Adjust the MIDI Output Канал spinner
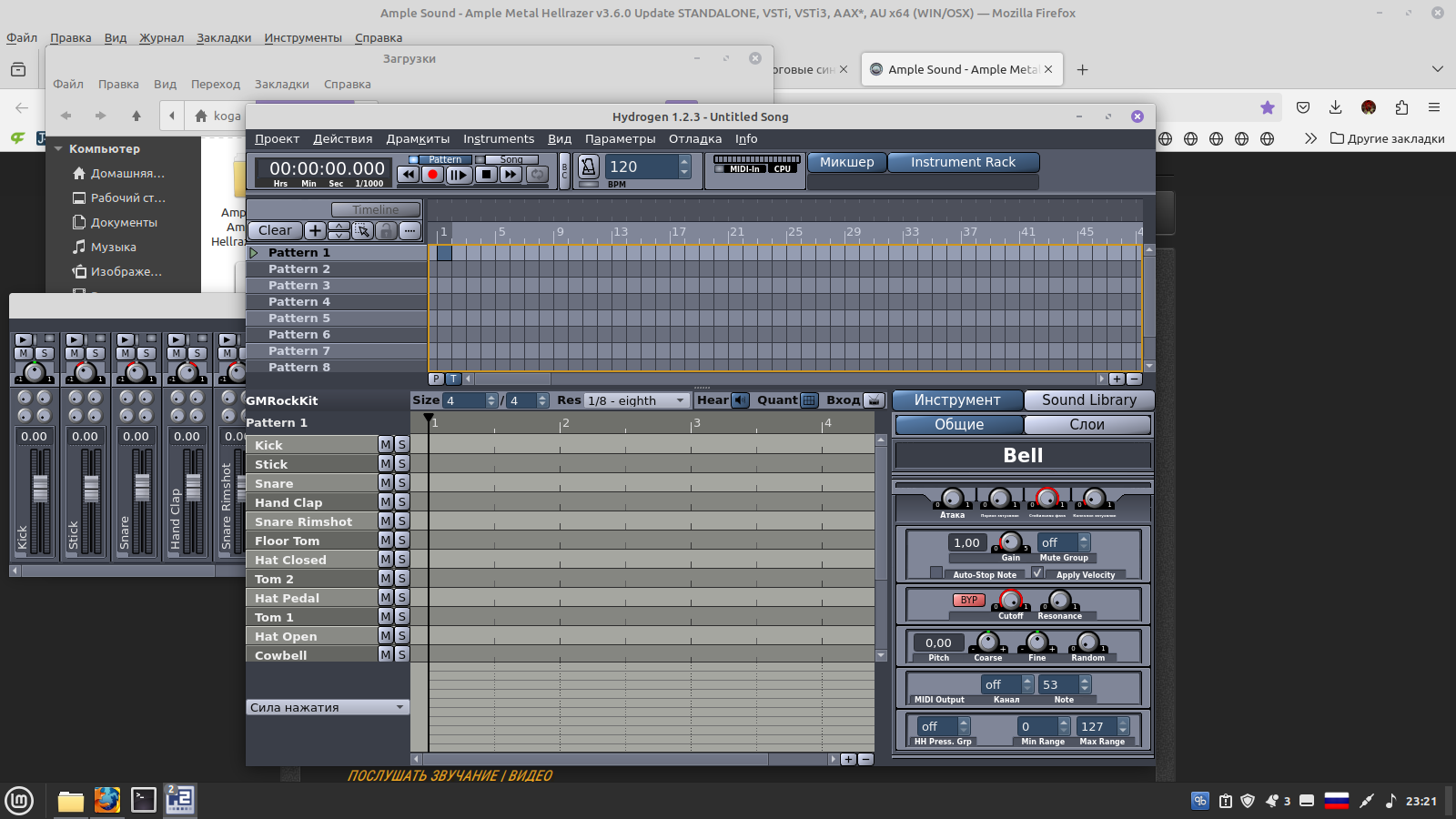This screenshot has width=1456, height=819. coord(1027,684)
